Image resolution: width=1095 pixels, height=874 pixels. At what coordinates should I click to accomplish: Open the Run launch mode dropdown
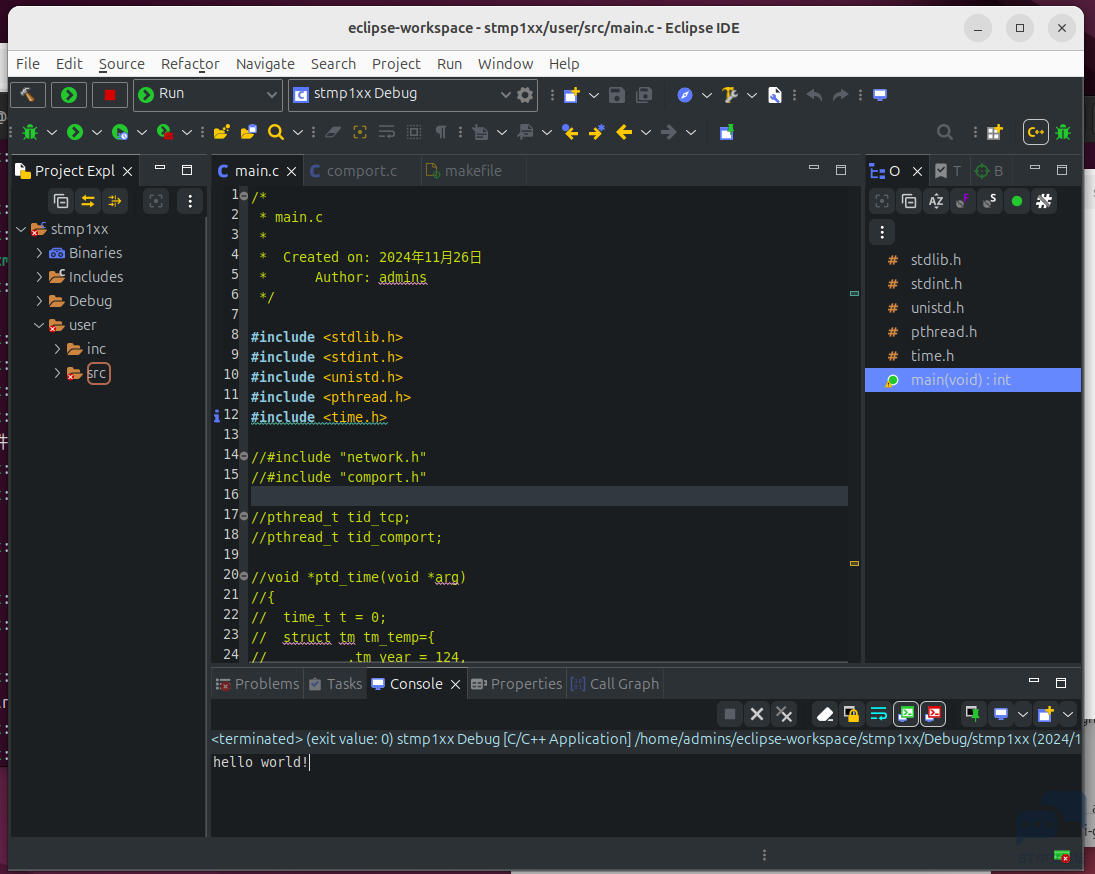click(x=271, y=95)
